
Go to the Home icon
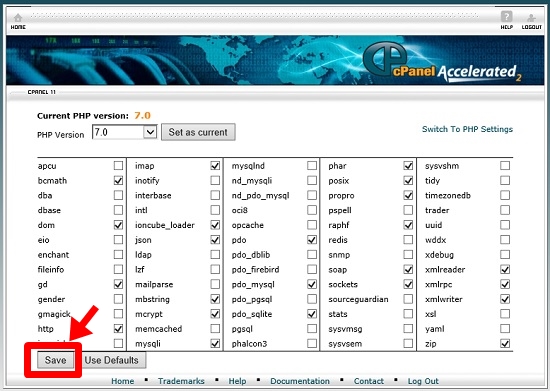[18, 18]
